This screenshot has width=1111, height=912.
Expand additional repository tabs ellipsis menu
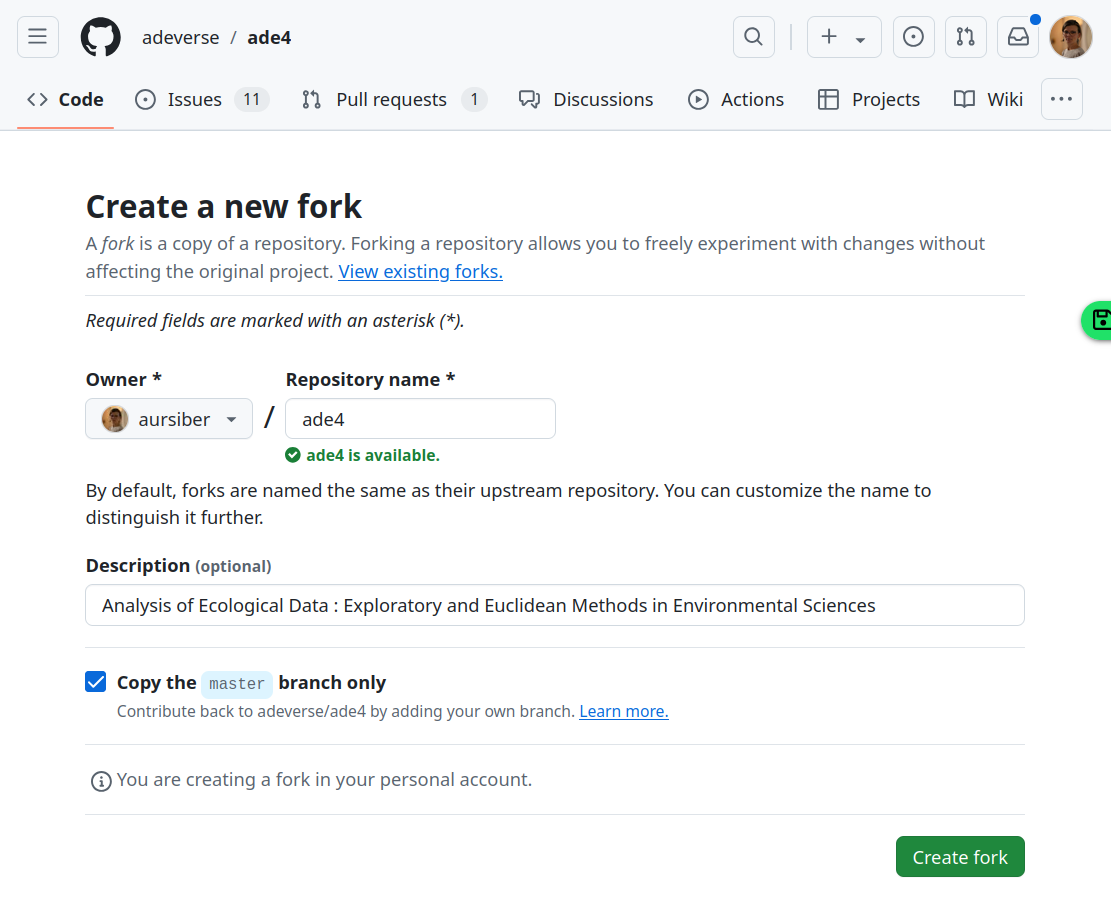point(1061,99)
